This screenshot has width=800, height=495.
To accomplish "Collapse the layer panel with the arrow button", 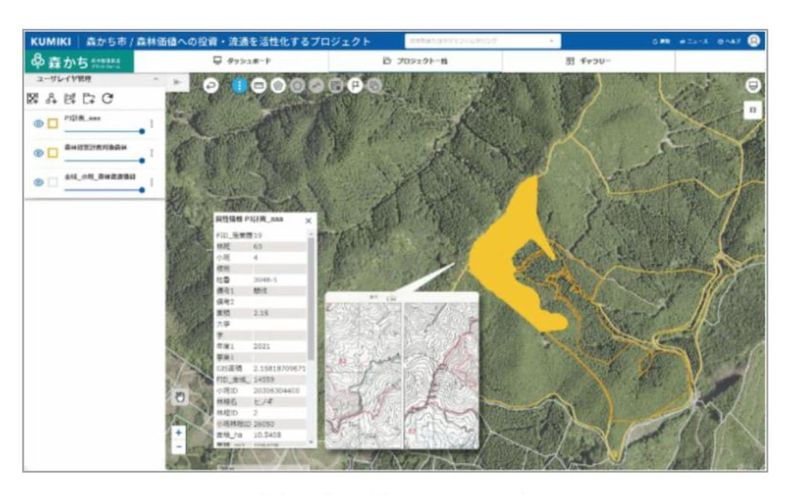I will [177, 82].
